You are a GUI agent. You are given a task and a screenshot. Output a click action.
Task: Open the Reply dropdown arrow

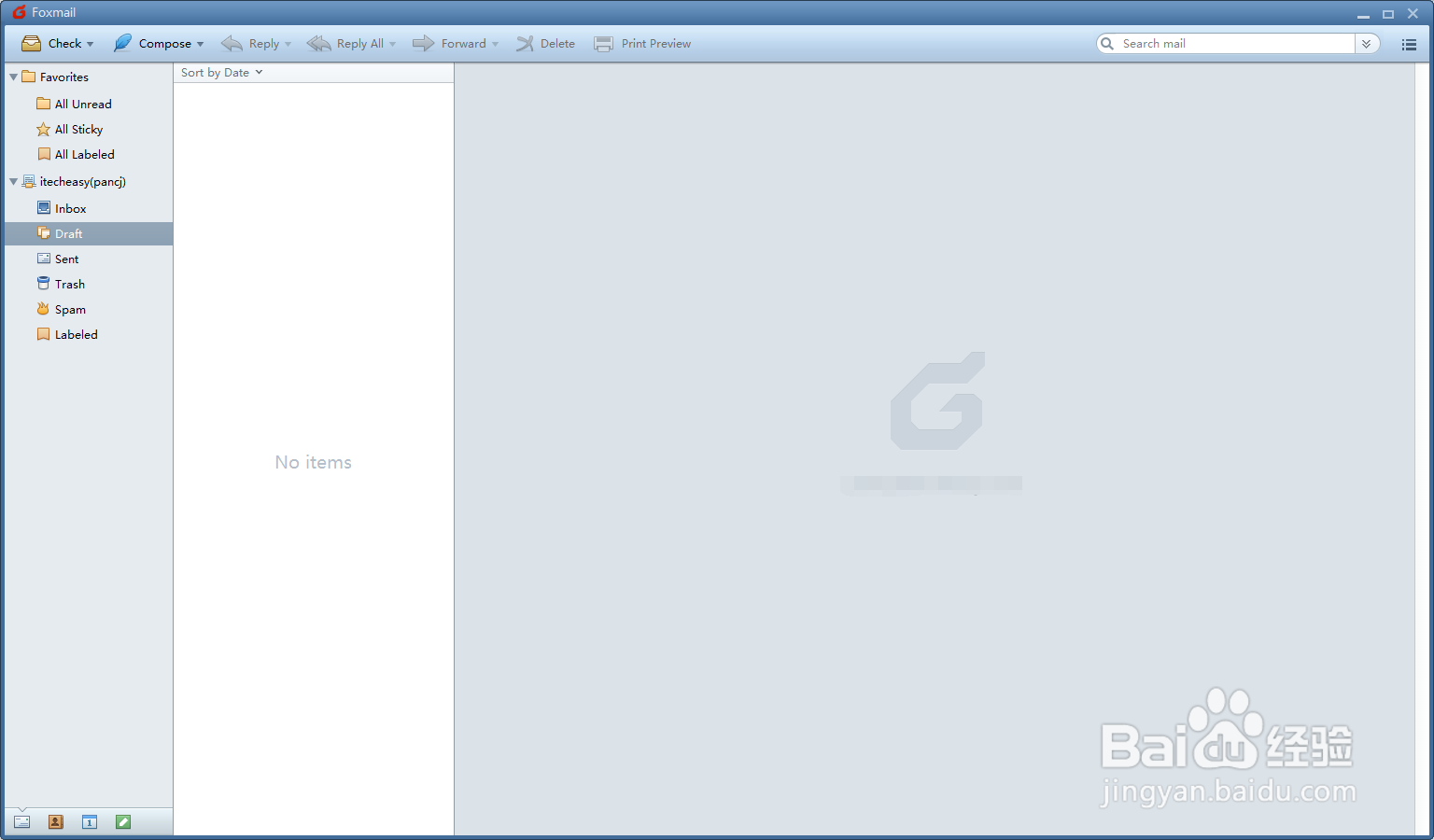point(288,45)
